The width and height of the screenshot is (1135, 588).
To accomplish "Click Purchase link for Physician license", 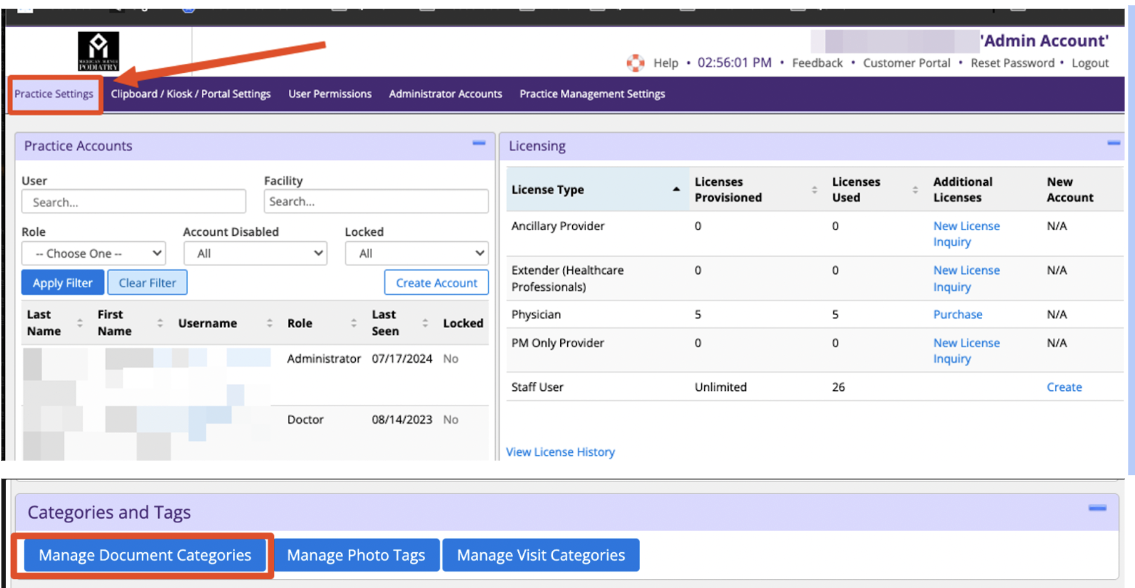I will point(957,314).
